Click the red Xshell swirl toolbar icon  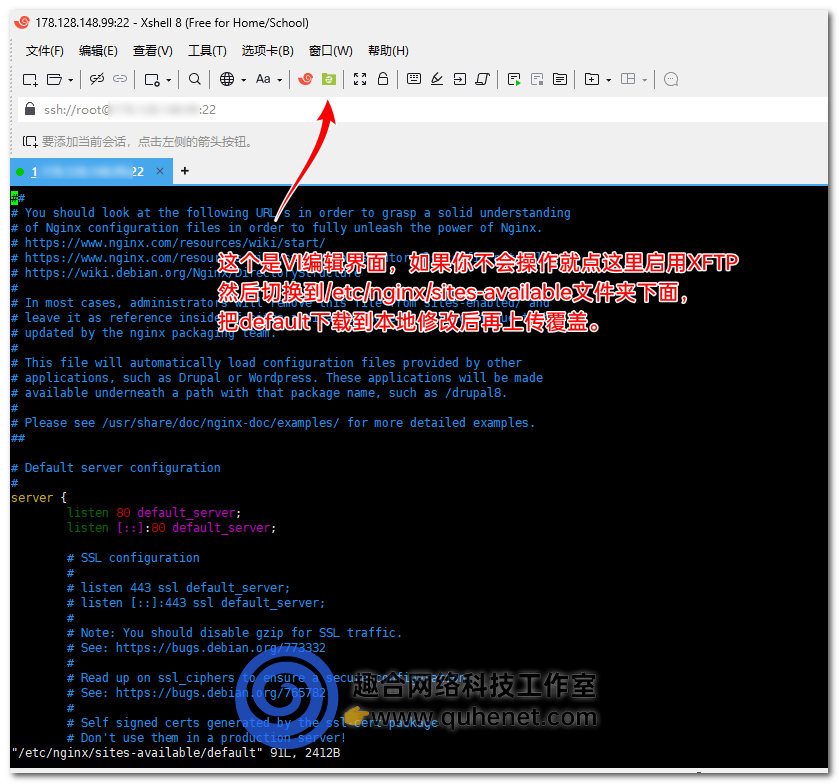point(306,79)
